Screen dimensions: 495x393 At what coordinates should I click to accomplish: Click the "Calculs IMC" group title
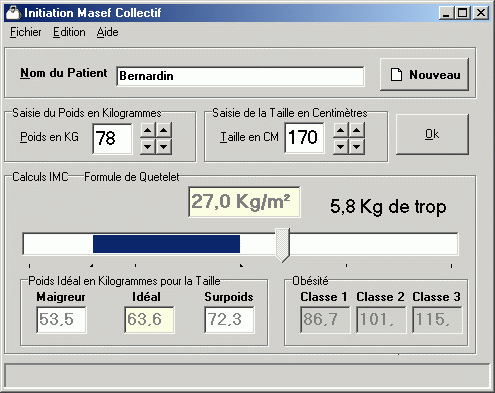(40, 177)
